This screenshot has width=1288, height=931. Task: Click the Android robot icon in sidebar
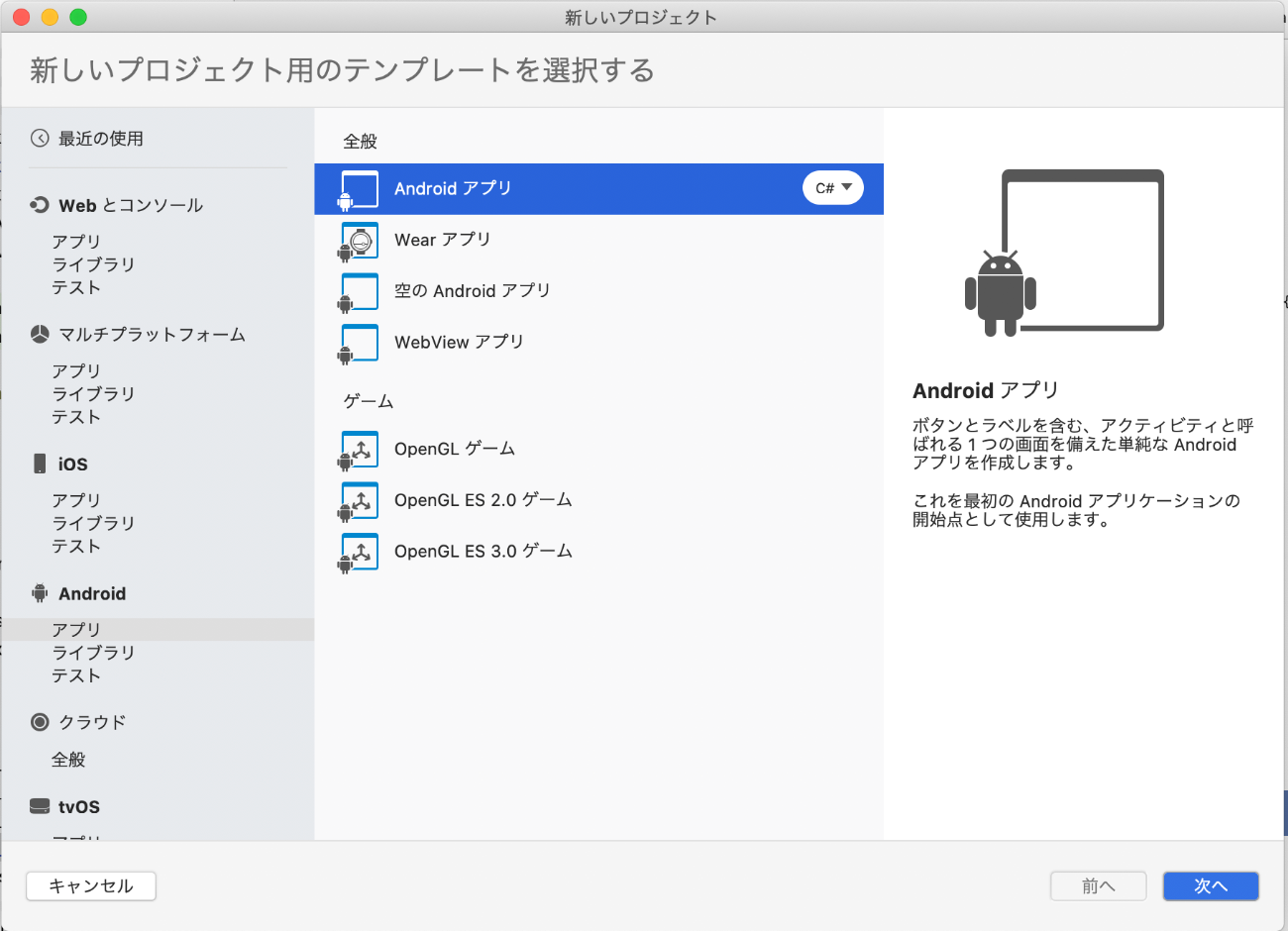click(x=40, y=593)
